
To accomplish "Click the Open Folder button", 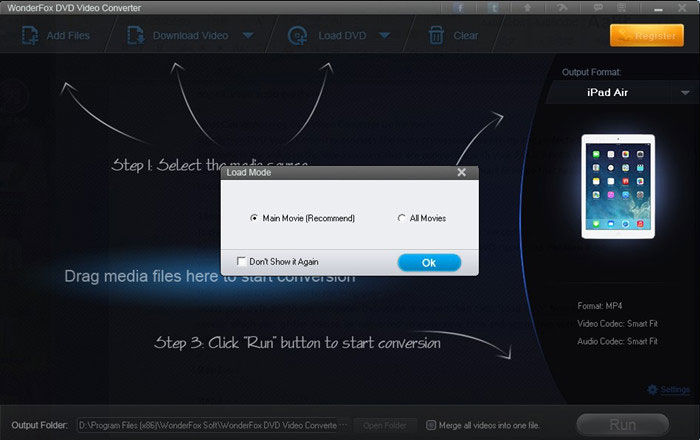I will tap(385, 425).
